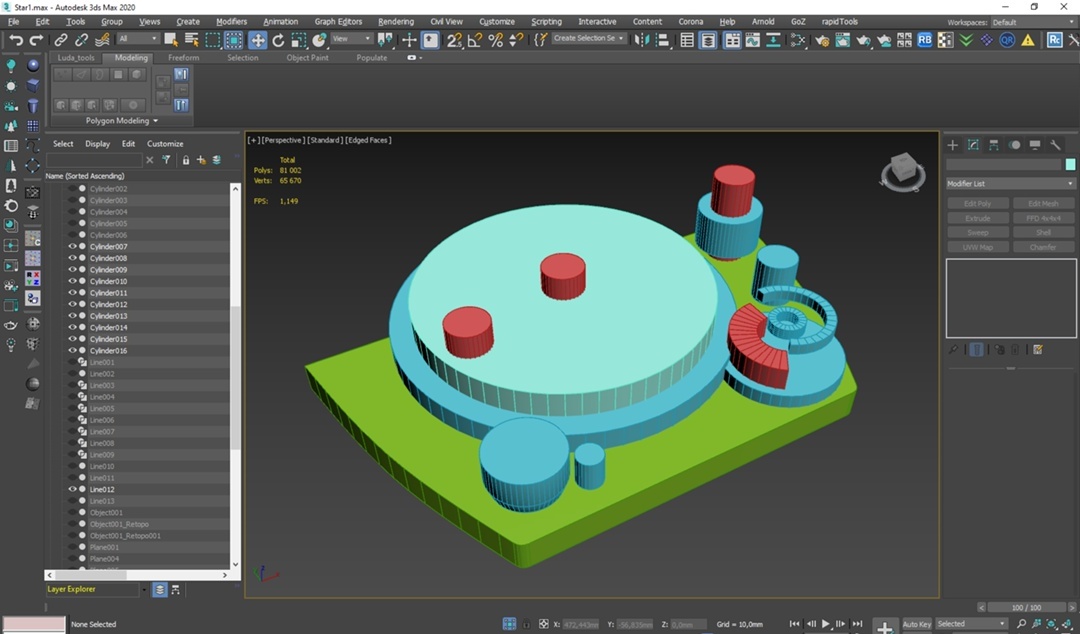Expand the Polygon Modeling panel
The width and height of the screenshot is (1080, 634).
pyautogui.click(x=121, y=121)
